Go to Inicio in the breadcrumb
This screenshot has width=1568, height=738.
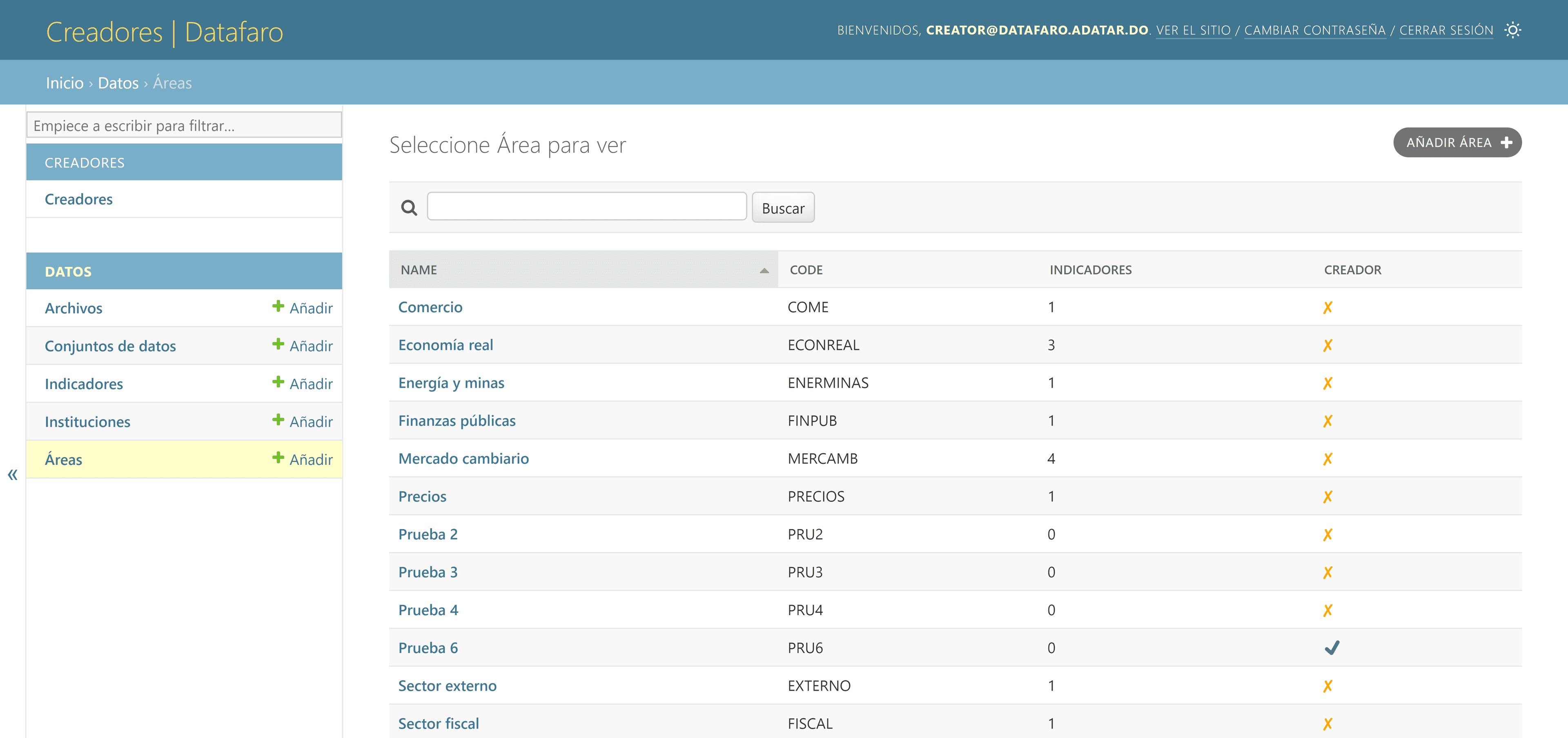coord(65,83)
